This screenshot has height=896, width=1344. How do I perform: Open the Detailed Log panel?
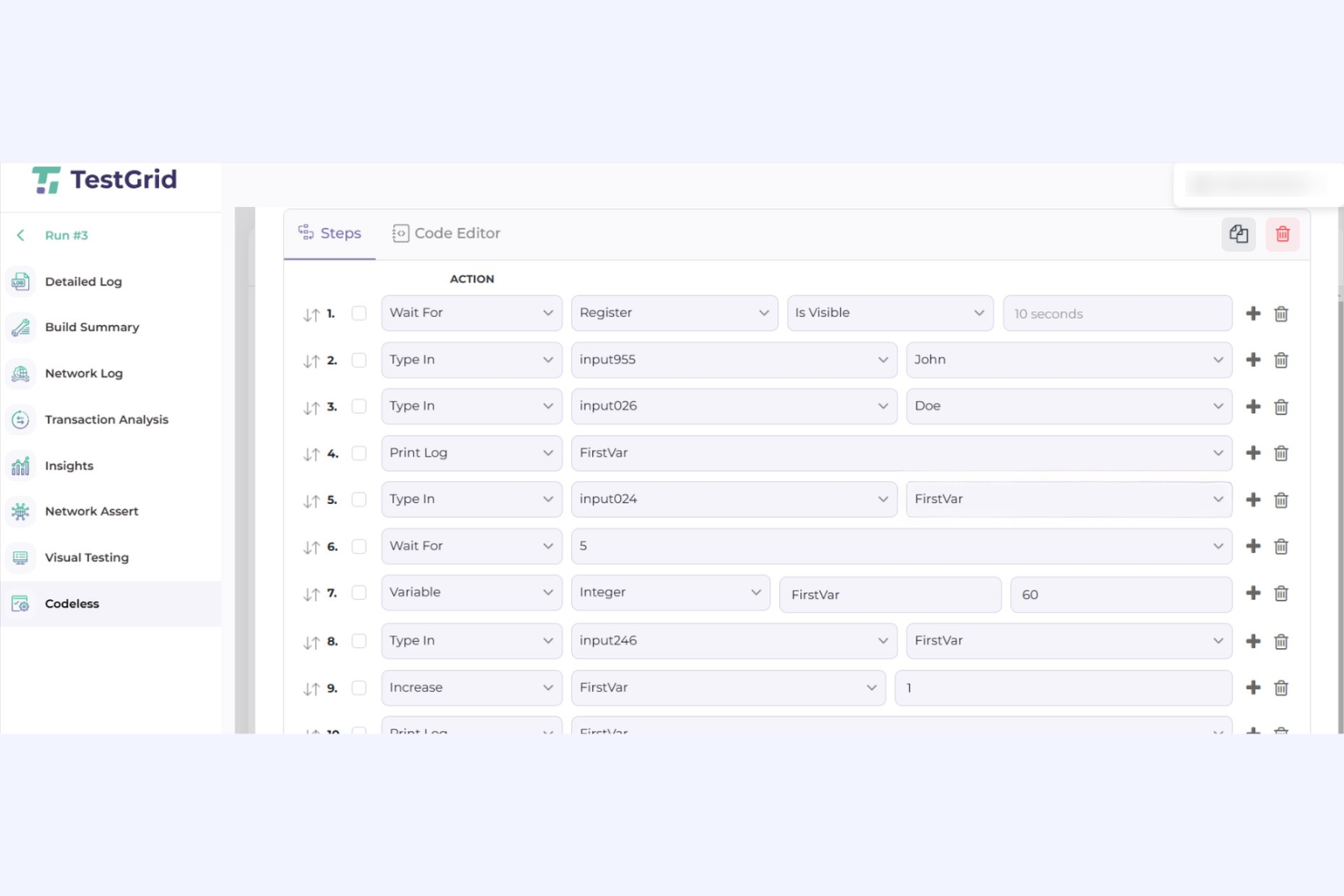point(83,281)
